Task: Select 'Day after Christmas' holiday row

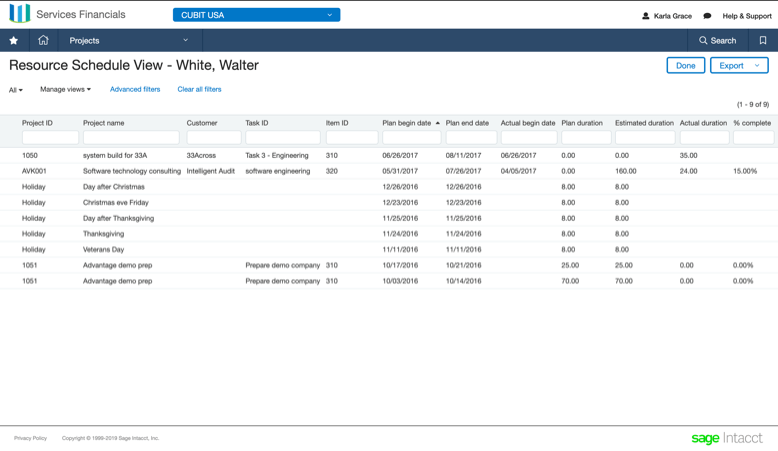Action: pos(389,187)
